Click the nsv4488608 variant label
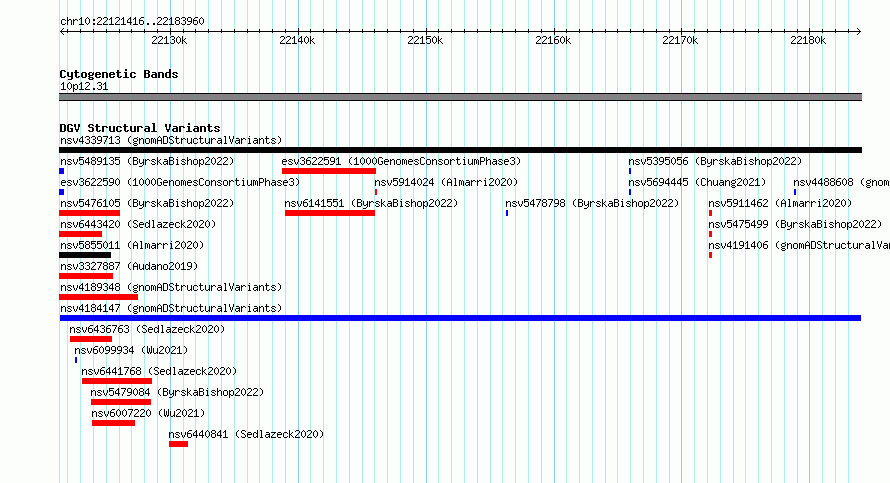 [841, 182]
